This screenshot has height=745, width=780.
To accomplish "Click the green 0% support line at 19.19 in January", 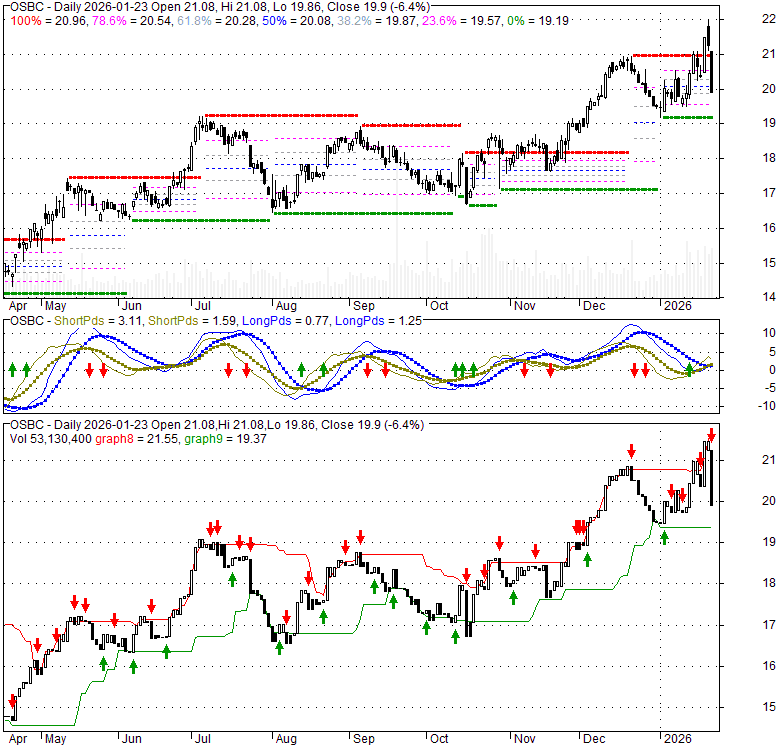I will pos(687,117).
